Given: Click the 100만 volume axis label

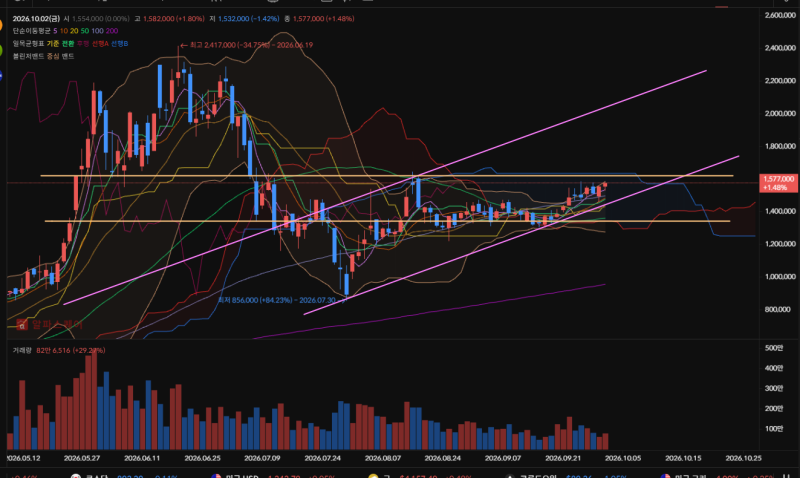Looking at the screenshot, I should pyautogui.click(x=773, y=429).
